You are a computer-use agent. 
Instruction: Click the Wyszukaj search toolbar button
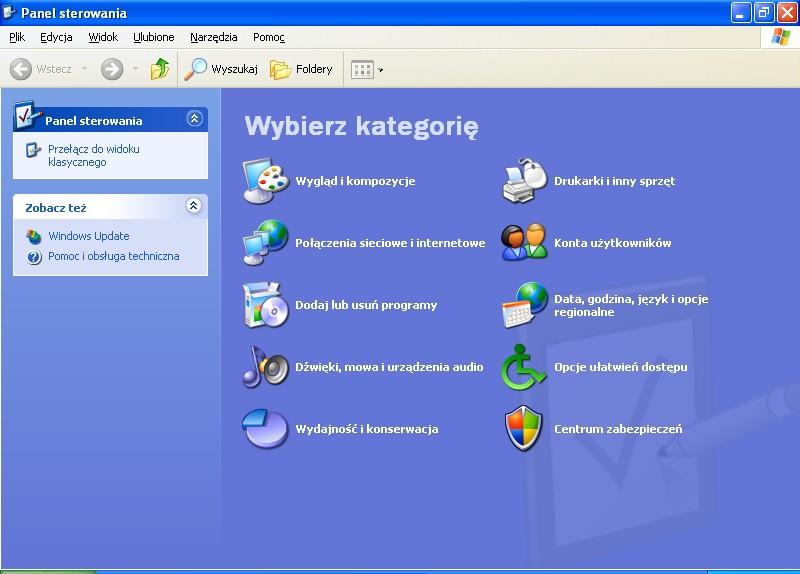(221, 69)
